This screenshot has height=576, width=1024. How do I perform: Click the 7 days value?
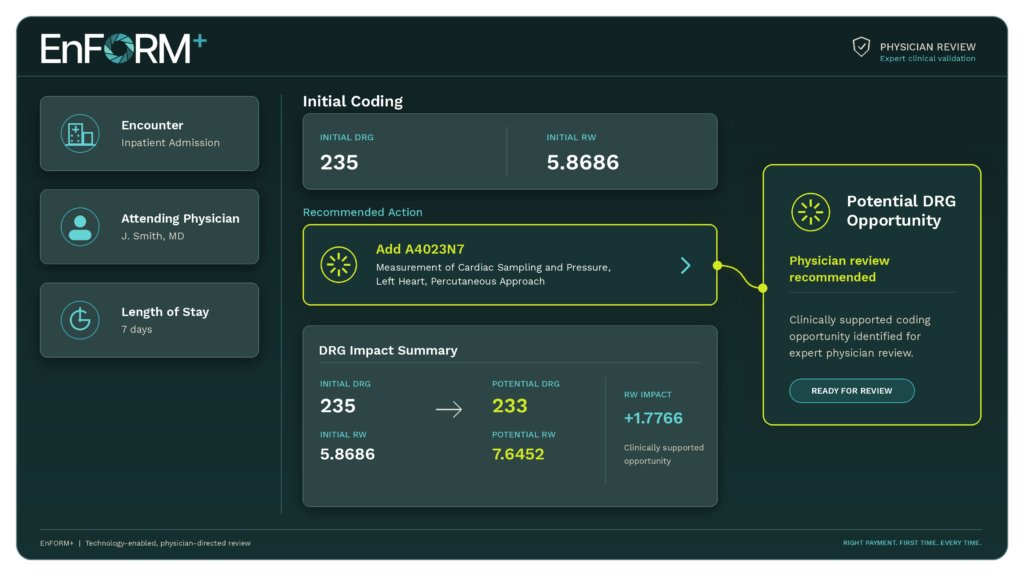point(136,330)
